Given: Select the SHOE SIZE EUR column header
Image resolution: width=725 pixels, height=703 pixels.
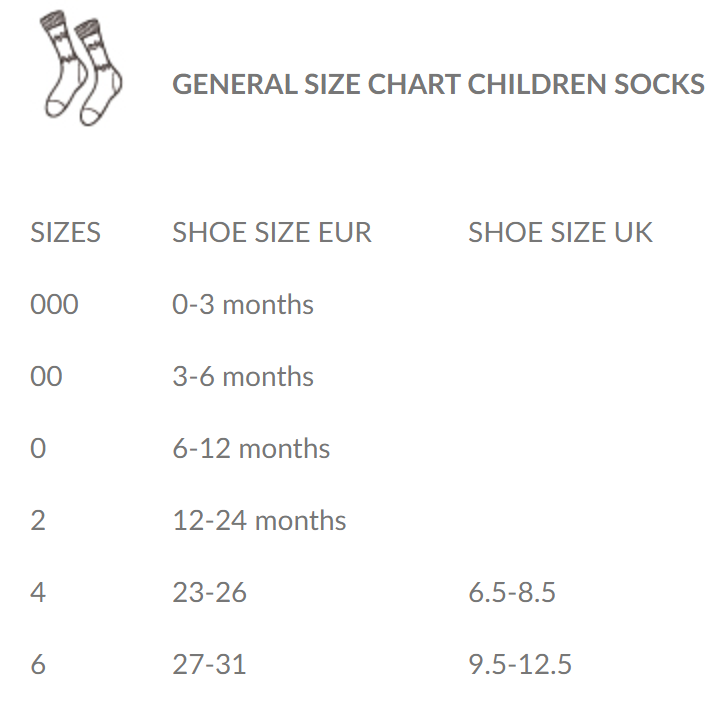Looking at the screenshot, I should (272, 232).
